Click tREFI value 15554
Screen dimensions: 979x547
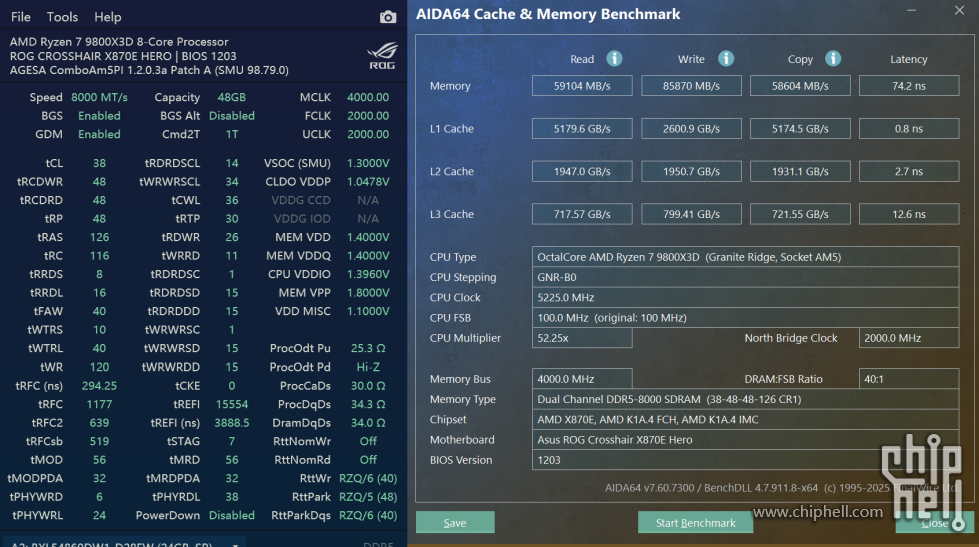click(x=232, y=404)
